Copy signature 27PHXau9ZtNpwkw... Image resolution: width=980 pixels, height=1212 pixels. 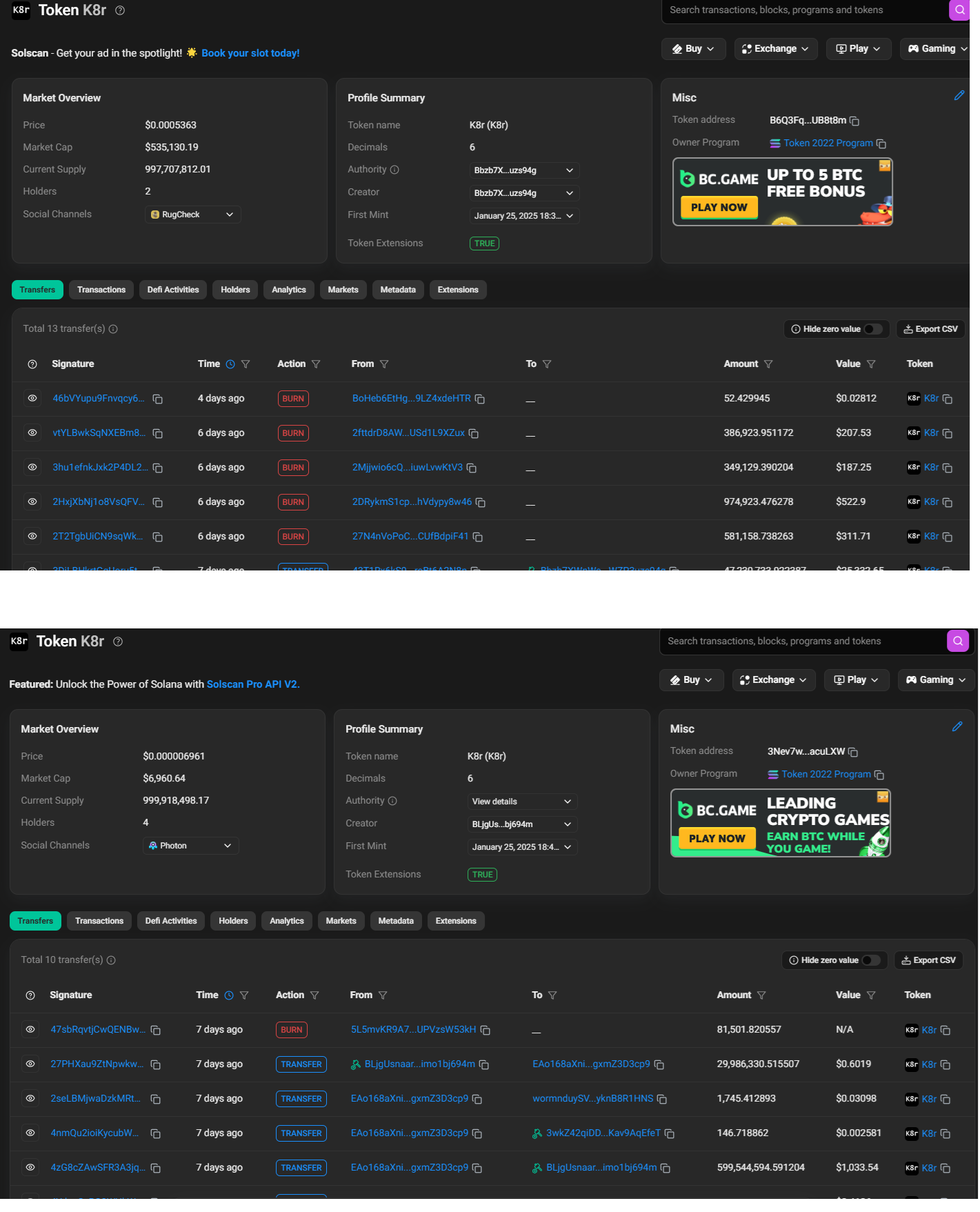155,1064
